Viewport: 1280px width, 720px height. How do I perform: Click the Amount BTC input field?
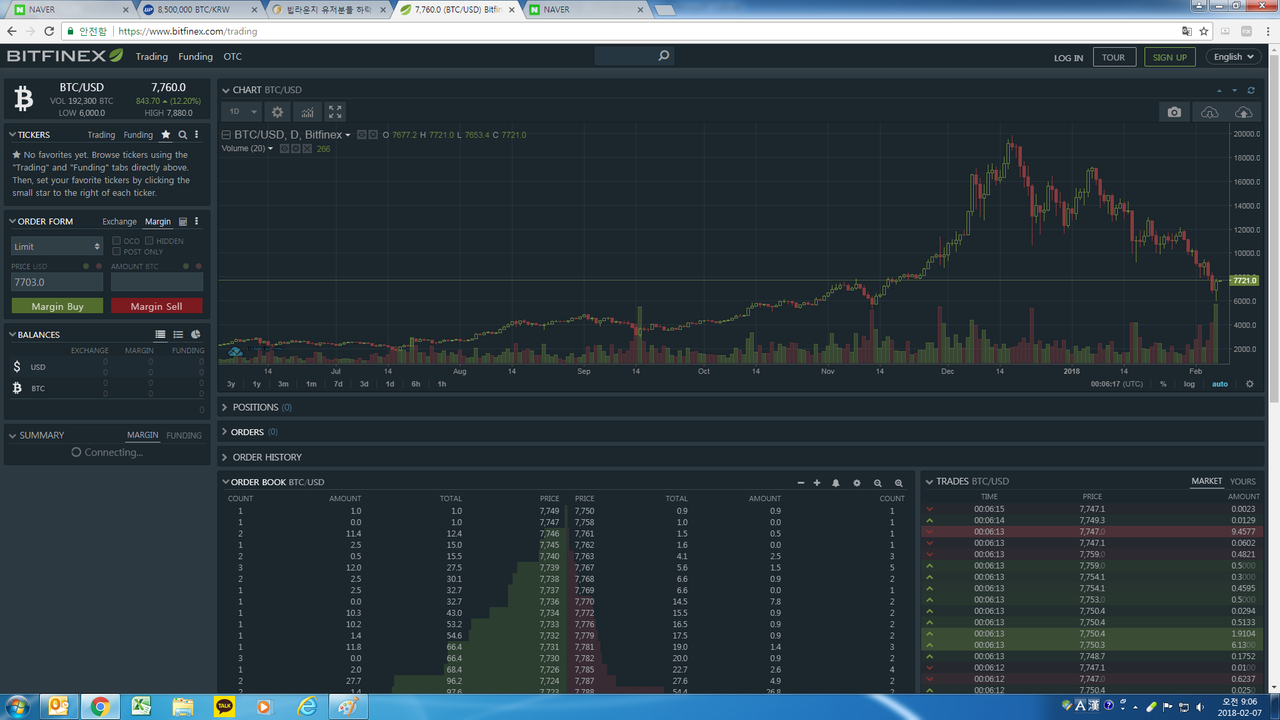(x=156, y=283)
